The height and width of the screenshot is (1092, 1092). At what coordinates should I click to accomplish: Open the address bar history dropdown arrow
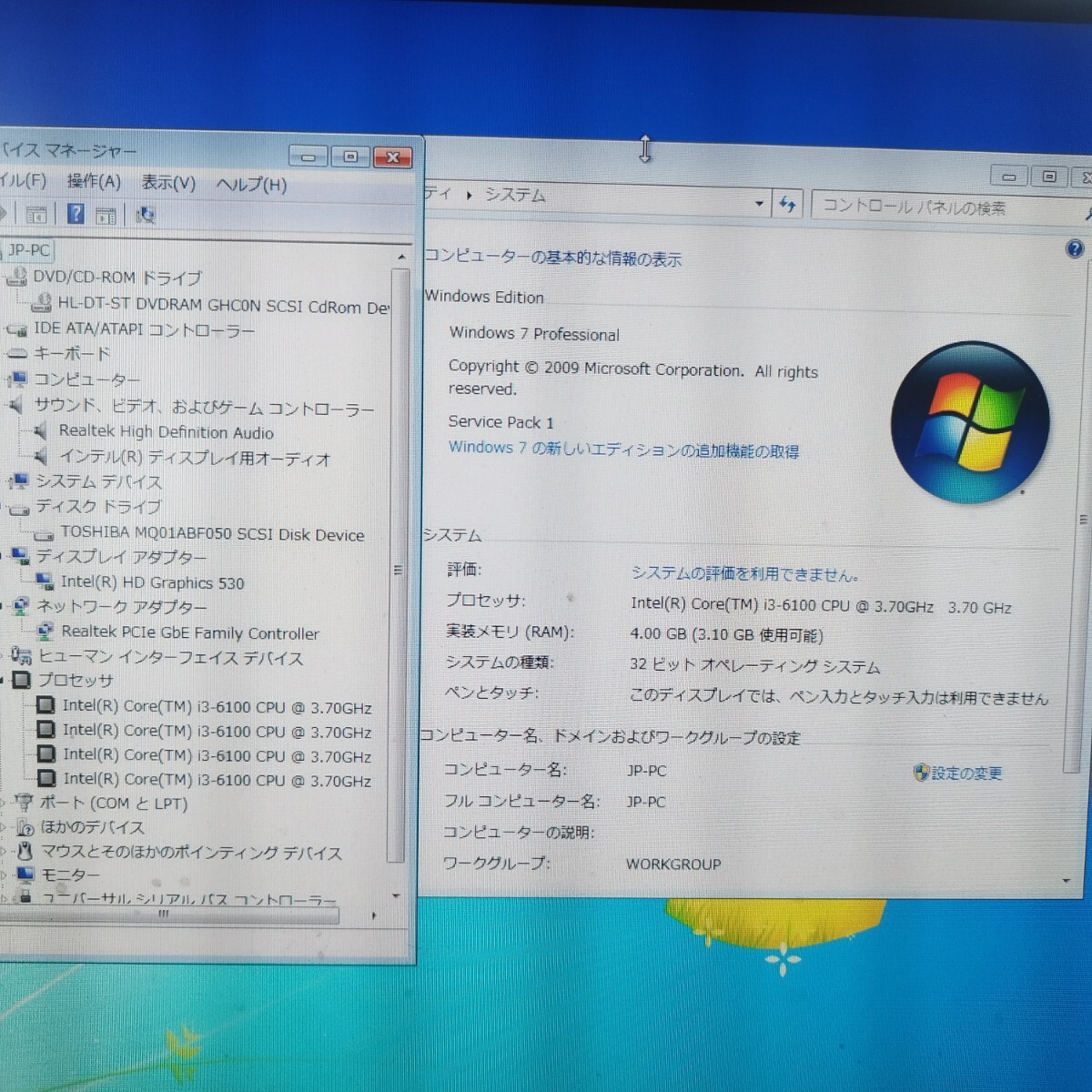(x=759, y=204)
